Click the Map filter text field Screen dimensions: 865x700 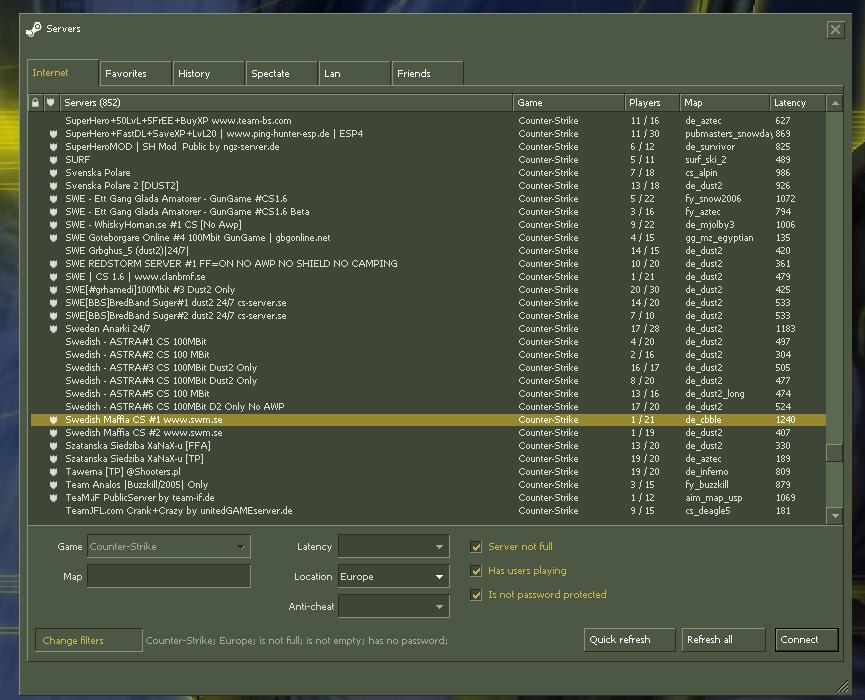click(168, 576)
